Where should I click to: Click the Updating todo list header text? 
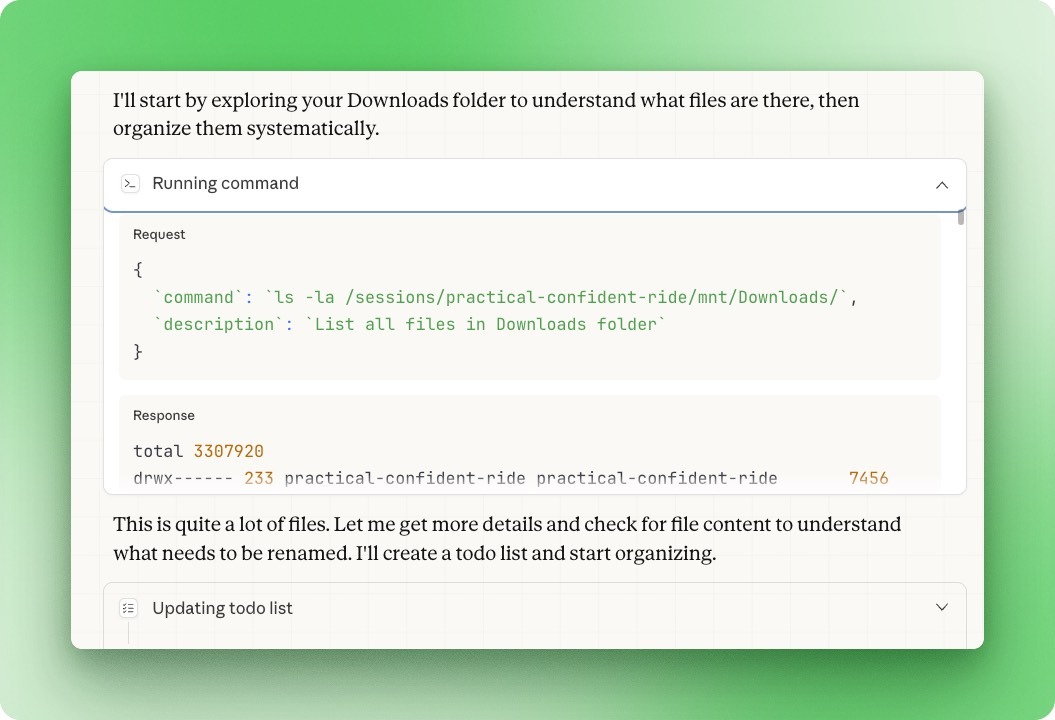pyautogui.click(x=221, y=607)
